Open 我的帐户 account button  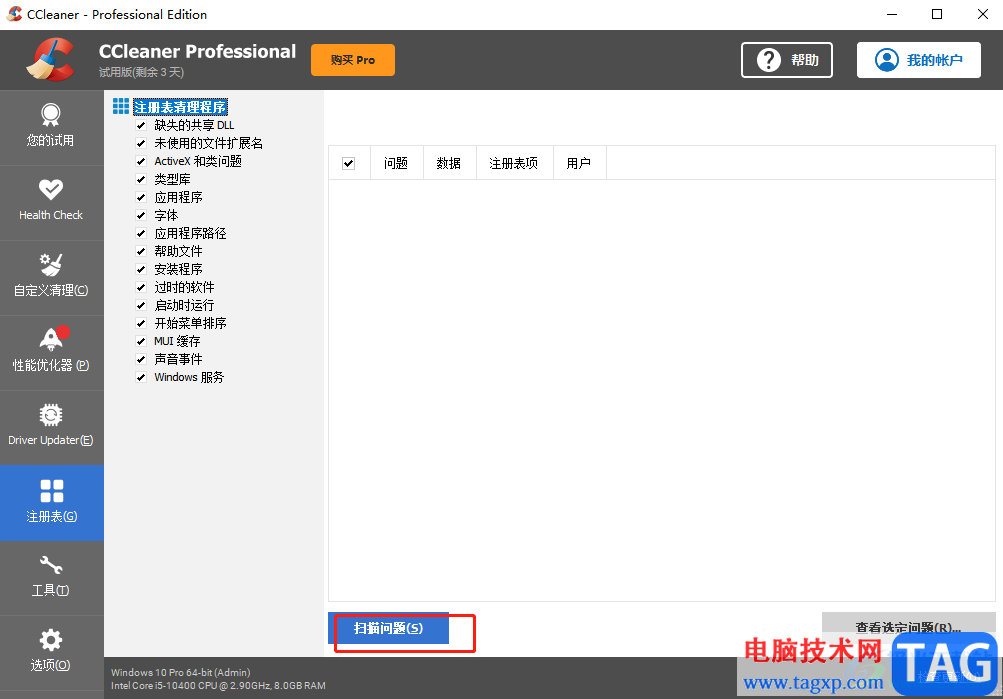point(919,60)
